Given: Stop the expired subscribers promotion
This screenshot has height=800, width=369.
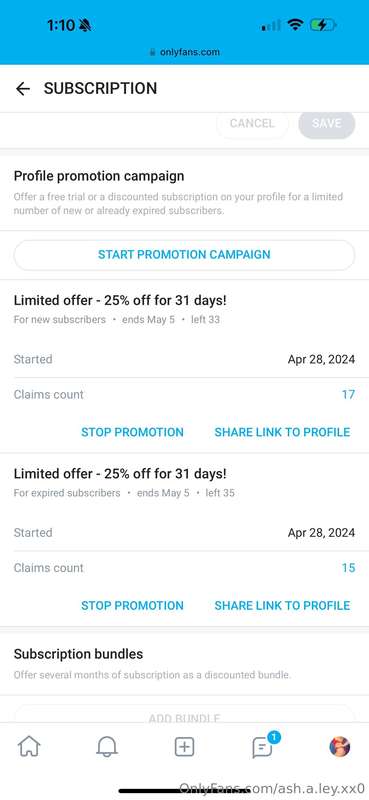Looking at the screenshot, I should pos(132,606).
